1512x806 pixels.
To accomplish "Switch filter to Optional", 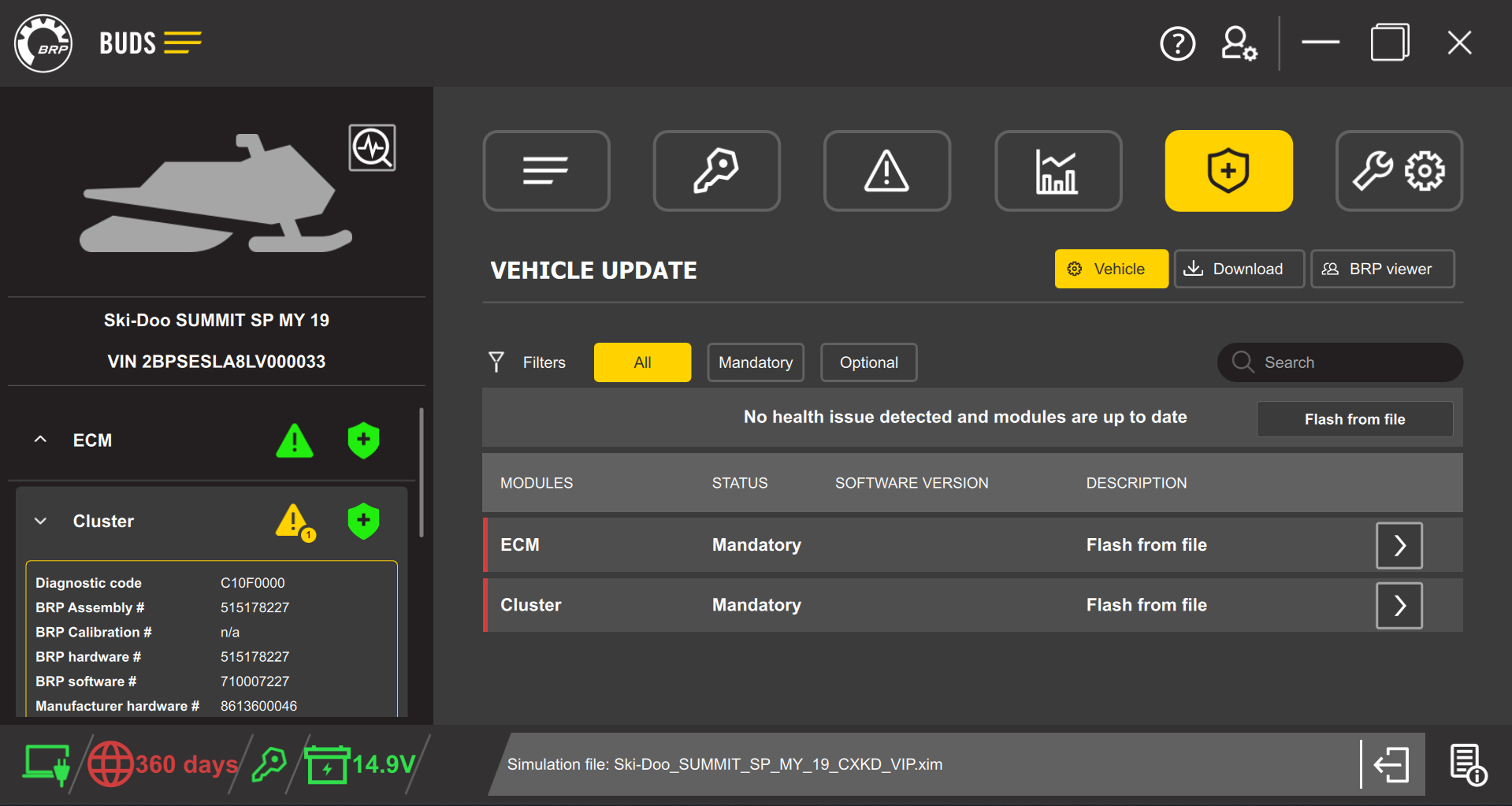I will coord(868,362).
